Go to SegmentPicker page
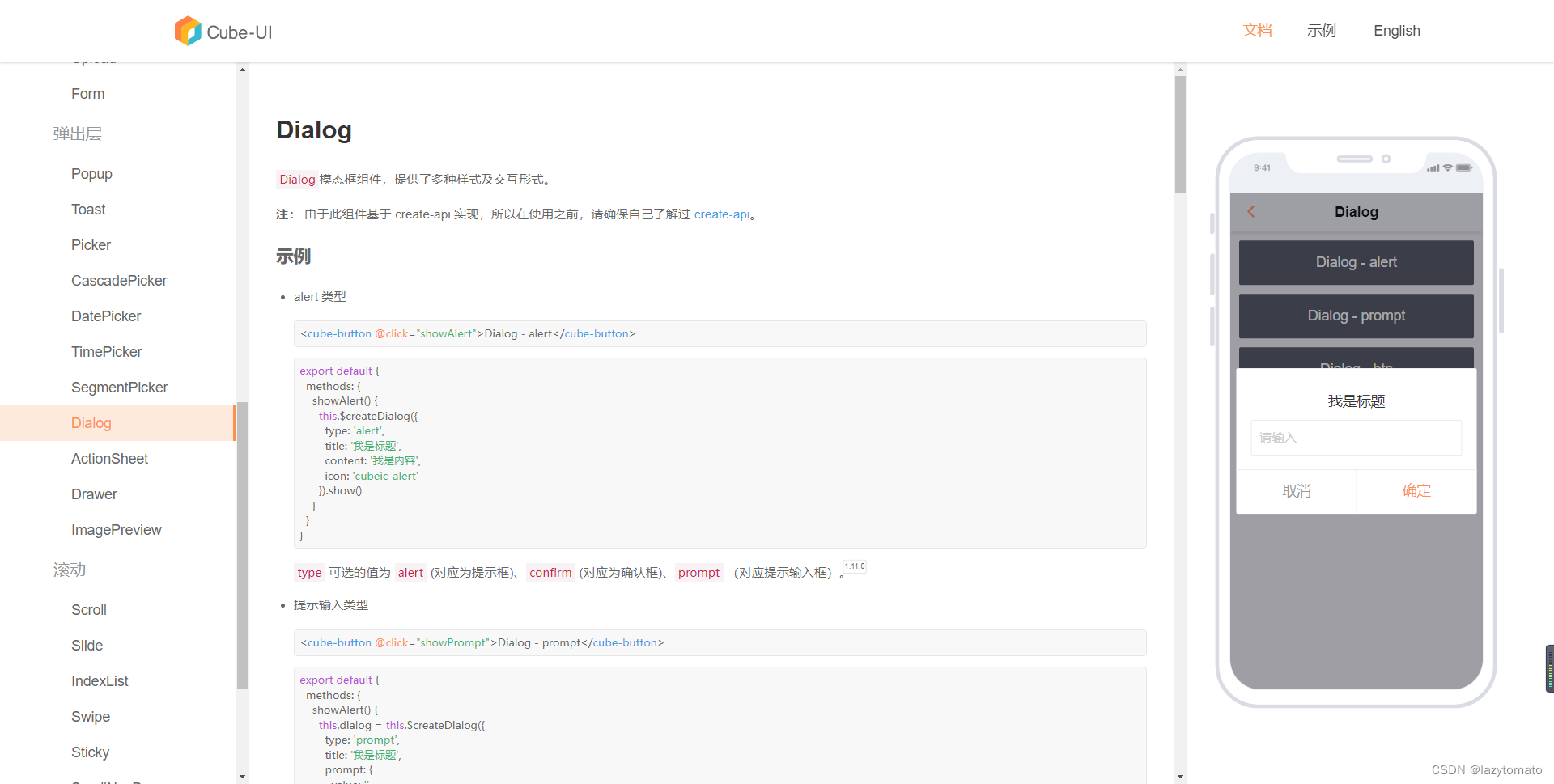1554x784 pixels. 120,388
